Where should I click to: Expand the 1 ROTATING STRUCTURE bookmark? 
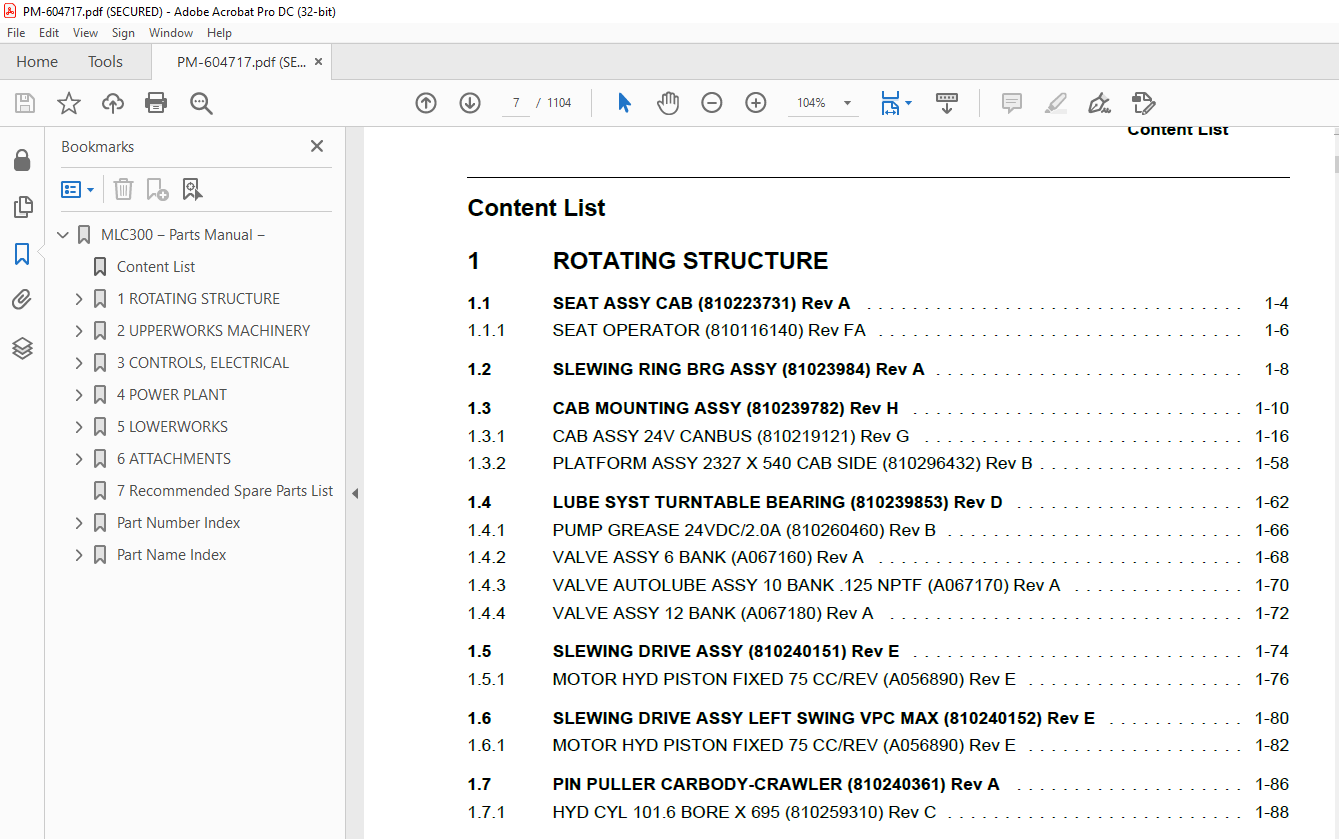79,299
